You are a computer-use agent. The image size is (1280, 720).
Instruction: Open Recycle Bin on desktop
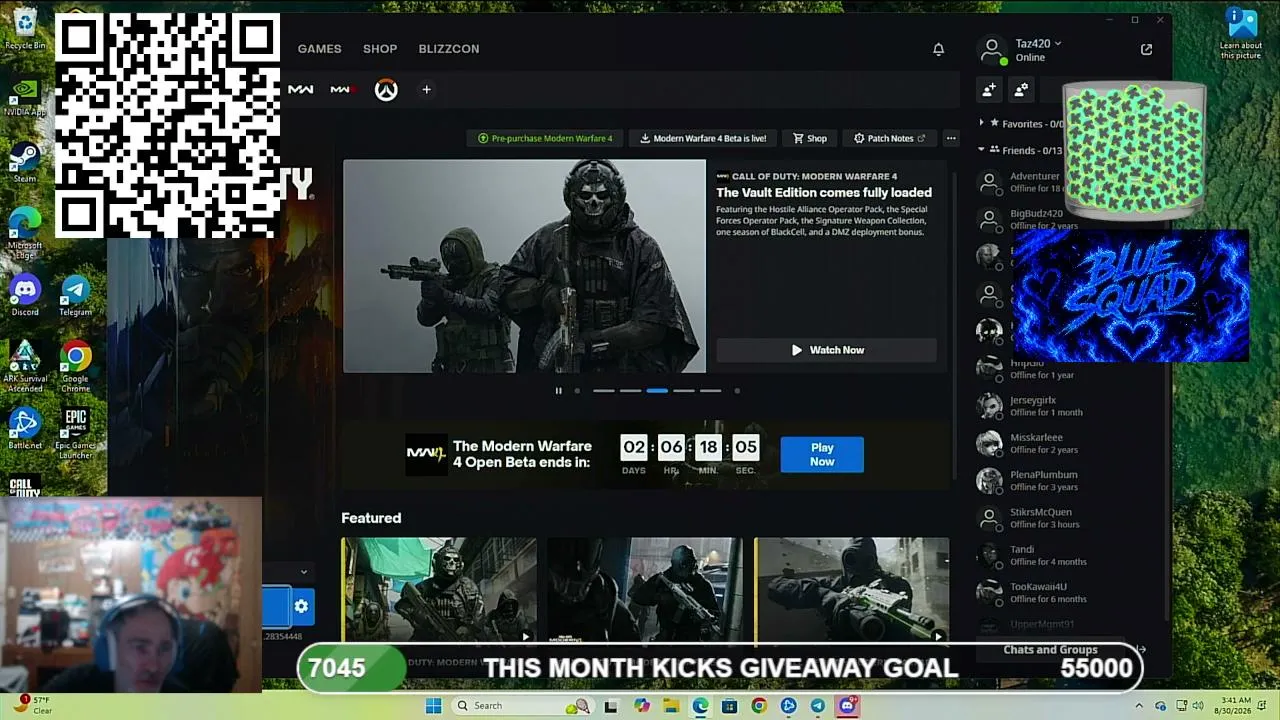[x=25, y=28]
